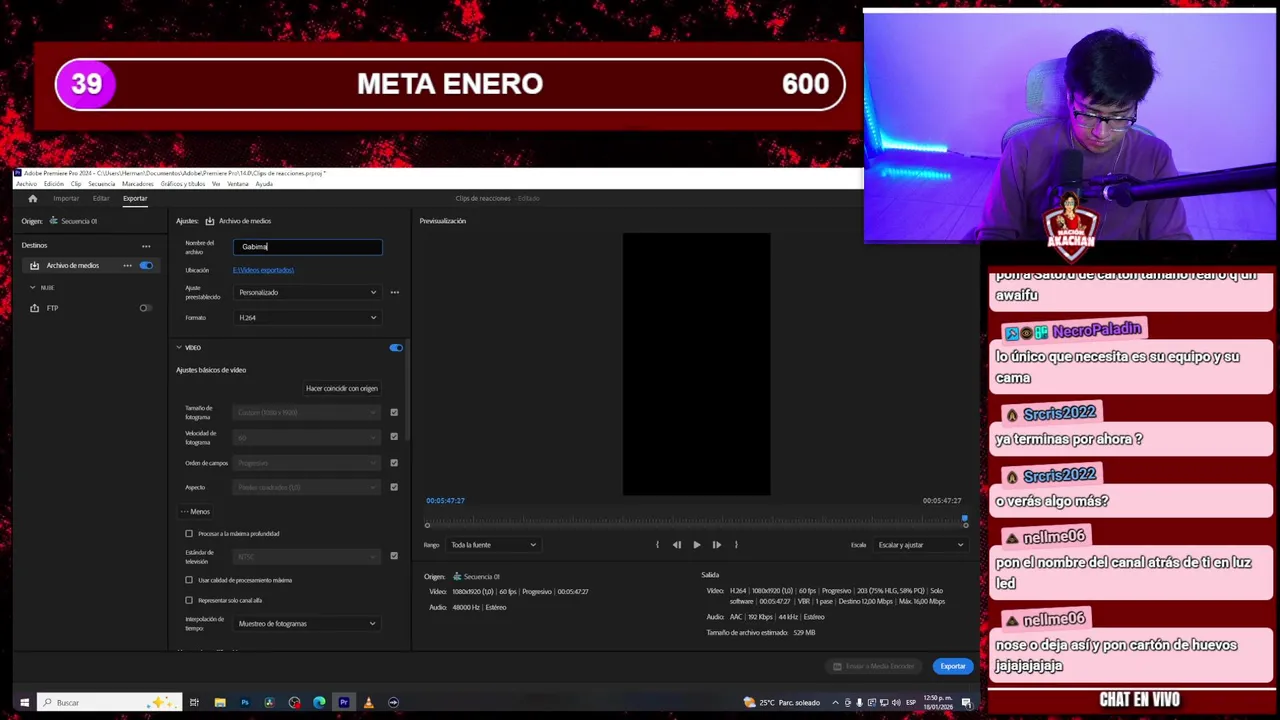This screenshot has height=720, width=1280.
Task: Click Hacer coincidir con origen button
Action: 342,388
